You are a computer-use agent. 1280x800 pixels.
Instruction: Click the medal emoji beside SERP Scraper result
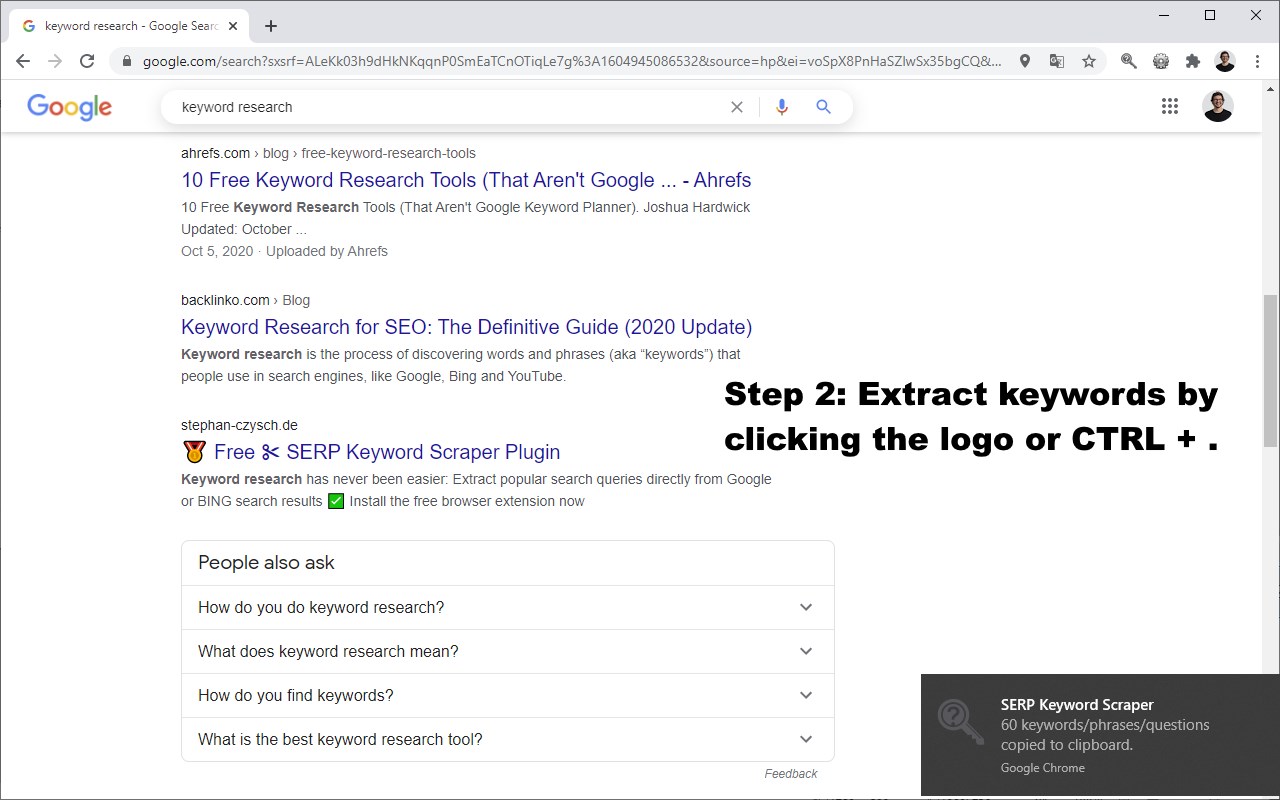click(x=194, y=452)
